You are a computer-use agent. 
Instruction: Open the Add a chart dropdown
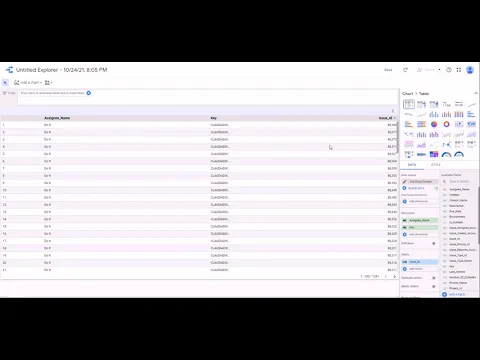(x=28, y=82)
